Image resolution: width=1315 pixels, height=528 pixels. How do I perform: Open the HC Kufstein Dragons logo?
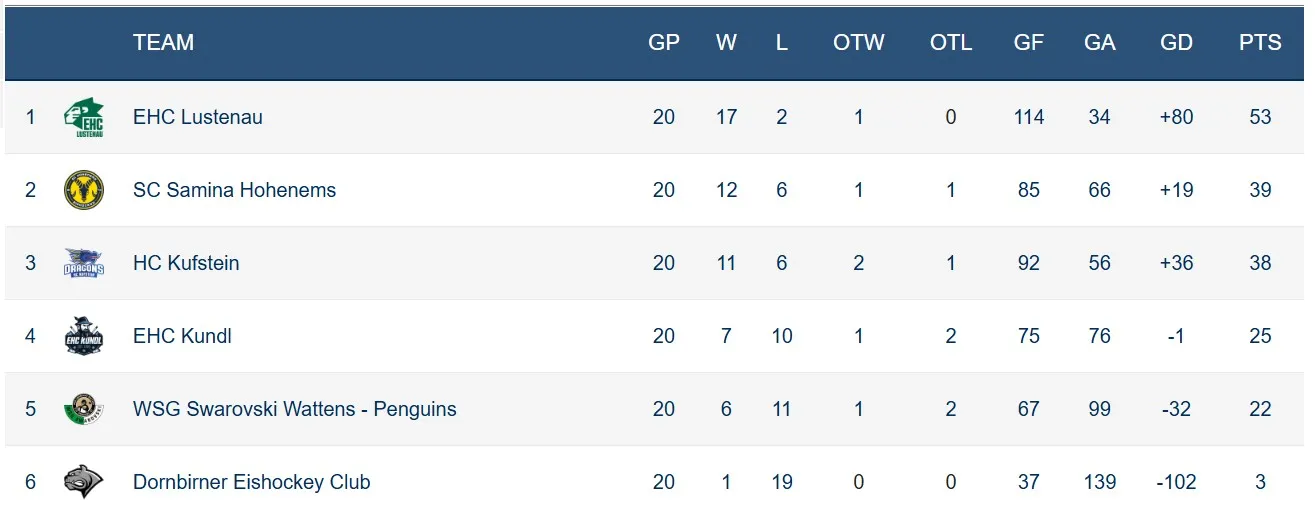pos(84,263)
